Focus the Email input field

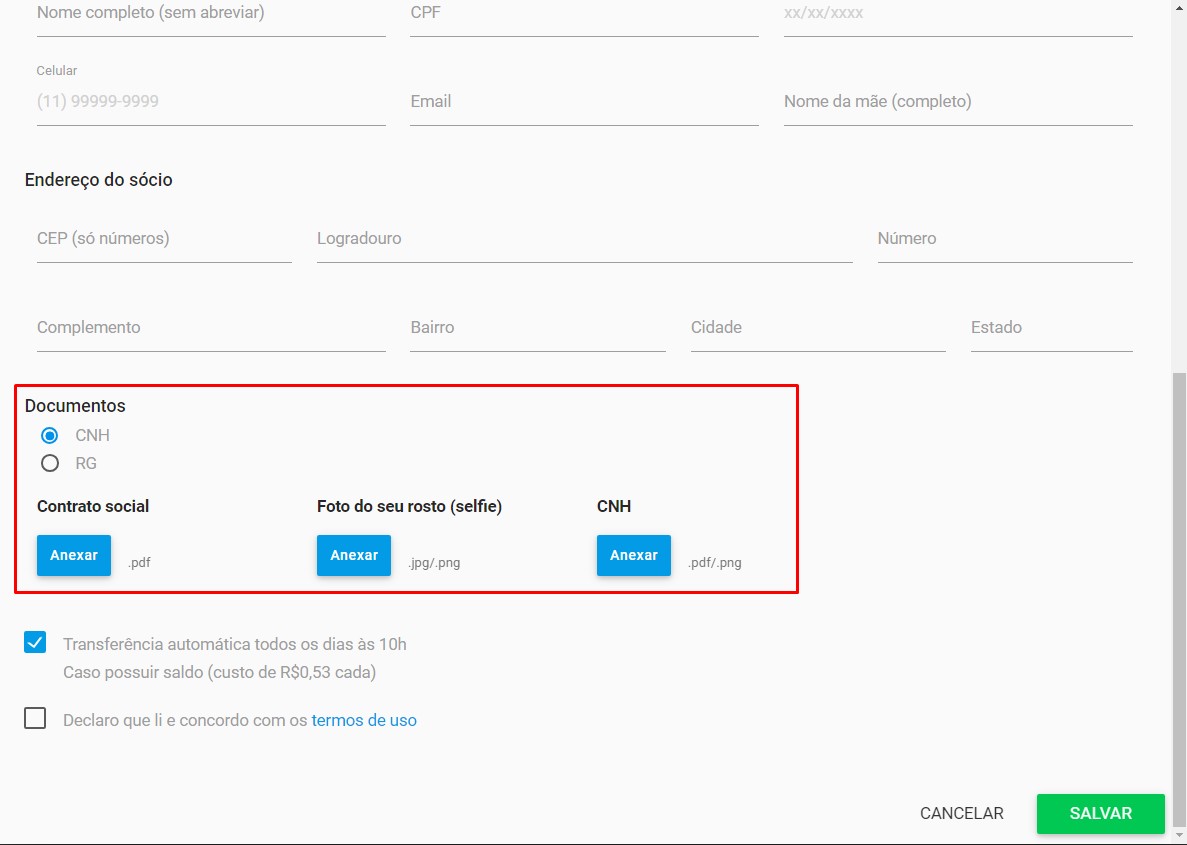[x=584, y=102]
